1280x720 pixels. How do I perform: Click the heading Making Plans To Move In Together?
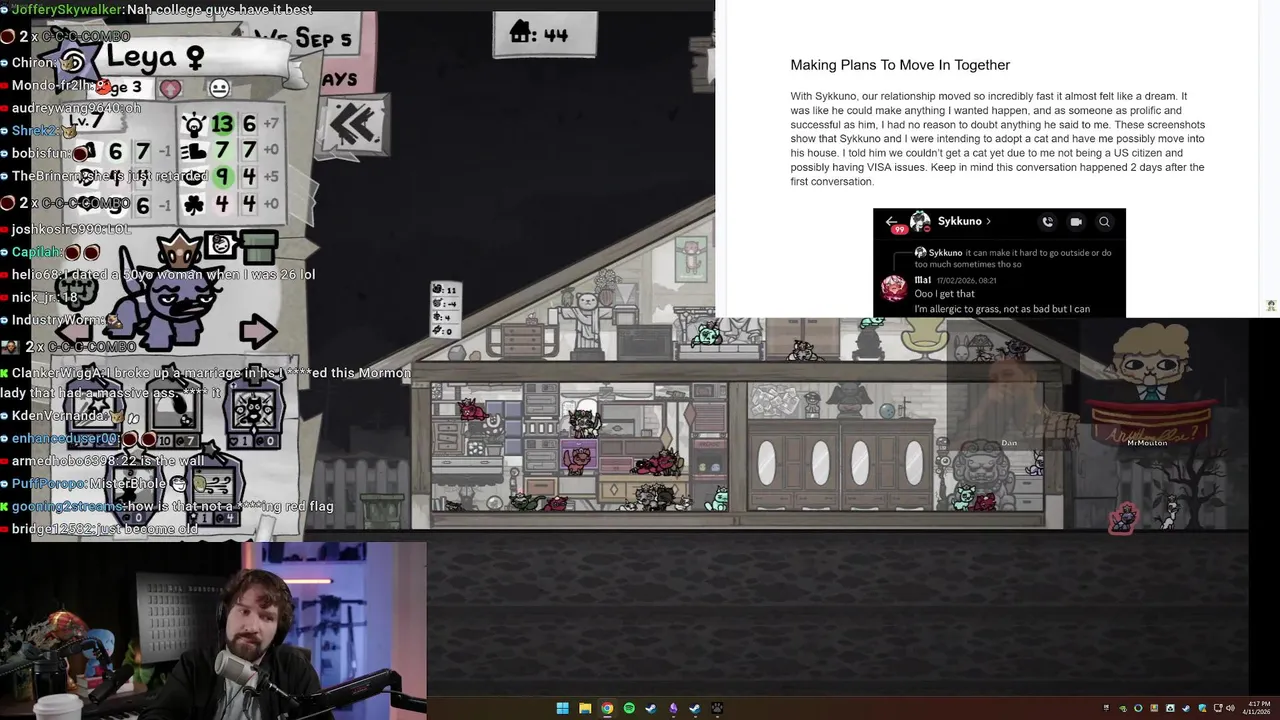point(900,65)
